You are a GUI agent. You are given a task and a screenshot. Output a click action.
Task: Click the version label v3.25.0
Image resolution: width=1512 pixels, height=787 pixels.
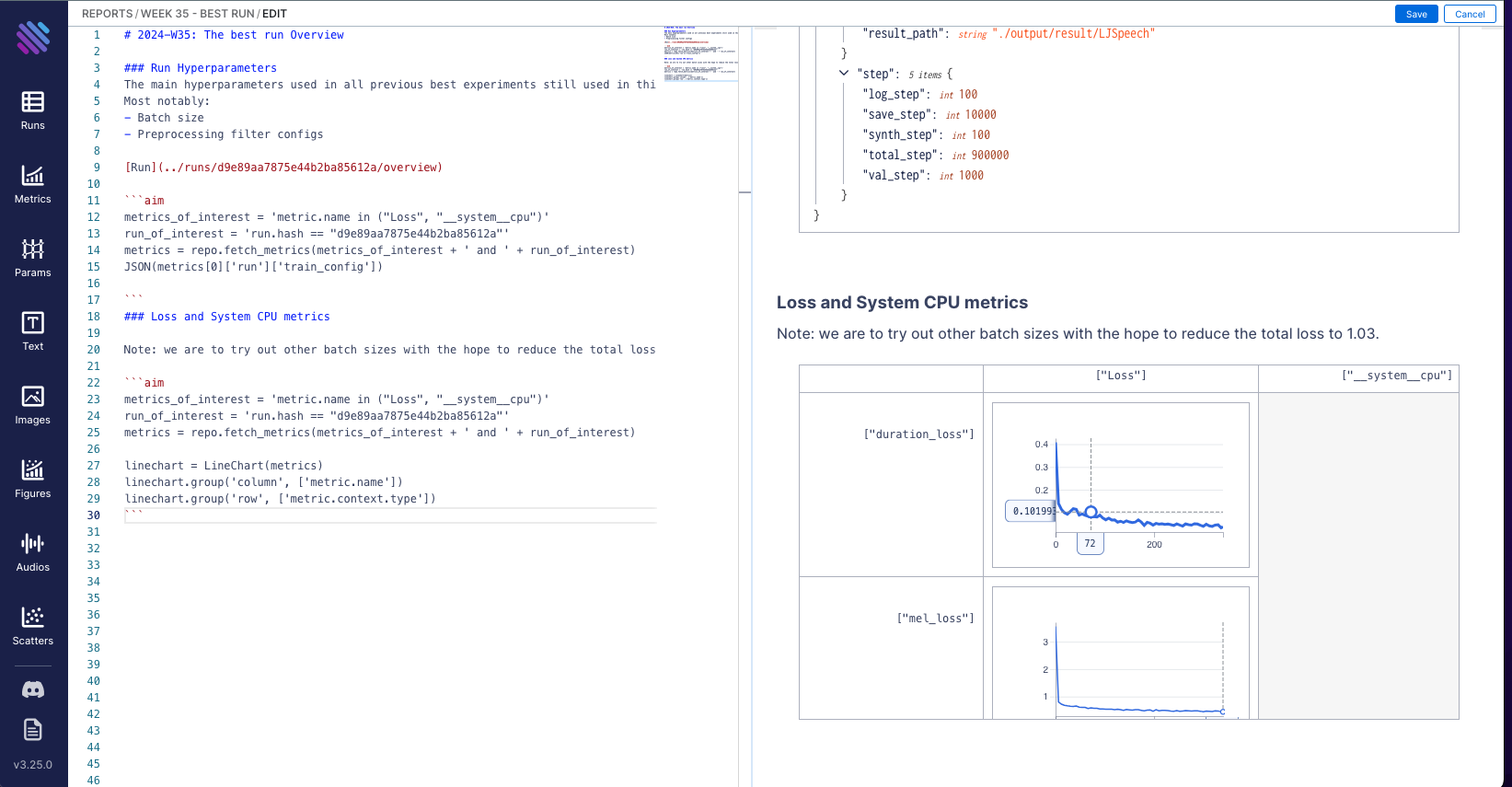(x=33, y=765)
